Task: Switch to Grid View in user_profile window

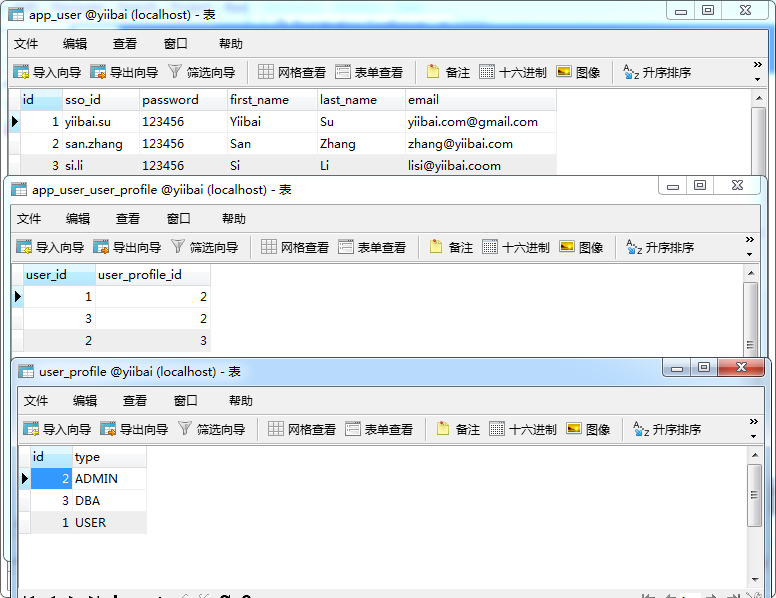Action: [302, 429]
